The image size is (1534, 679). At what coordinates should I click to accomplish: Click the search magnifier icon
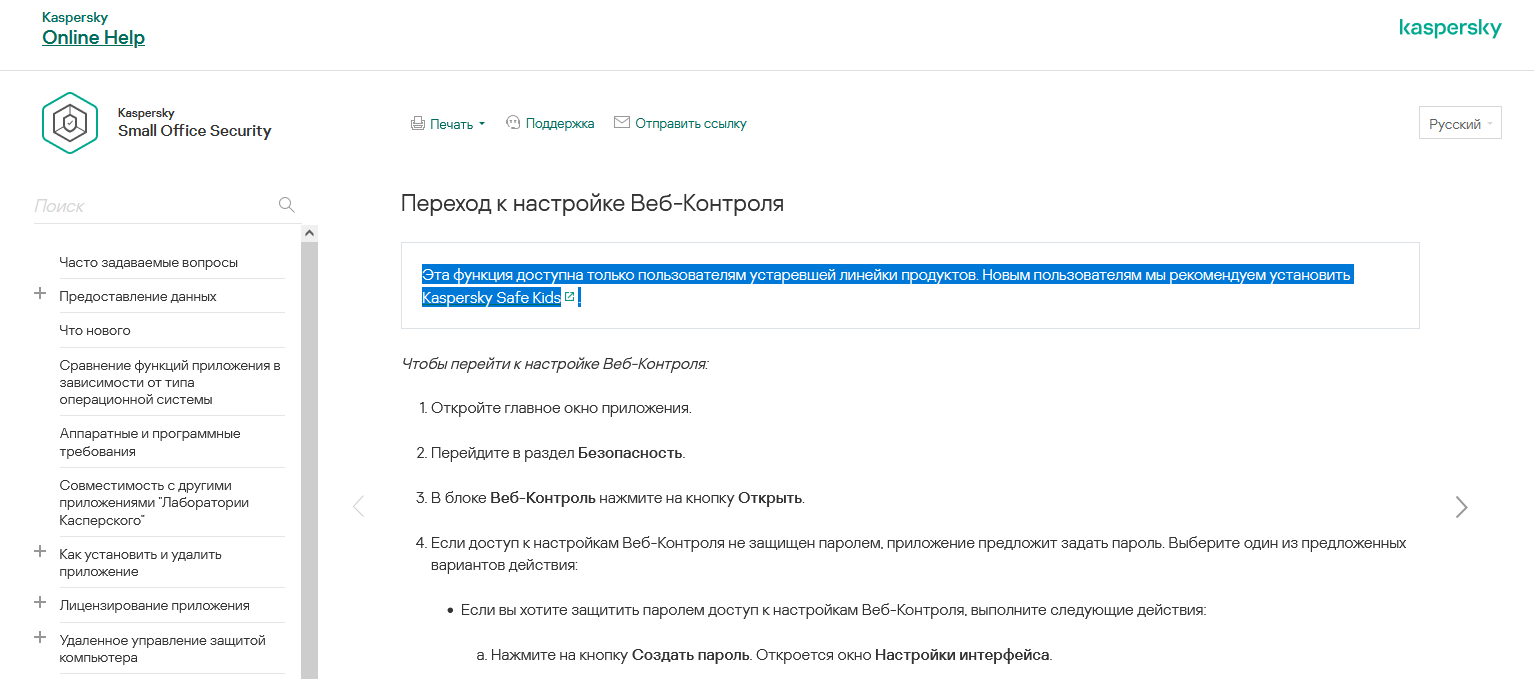coord(286,205)
